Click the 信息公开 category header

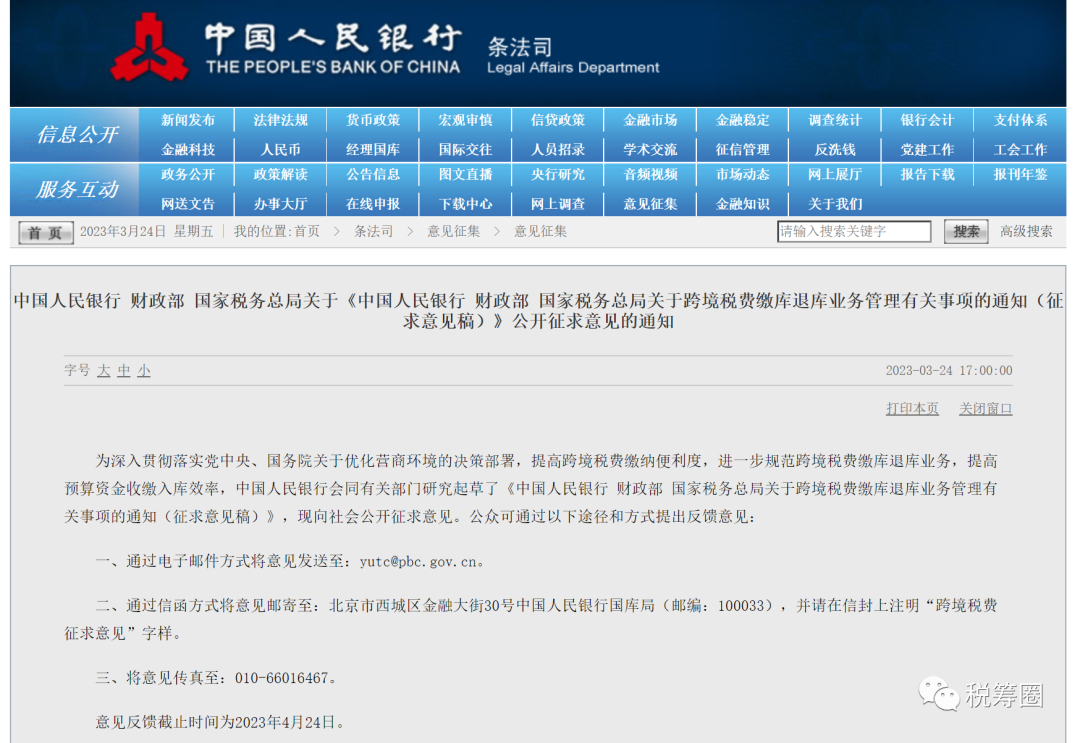pyautogui.click(x=77, y=134)
